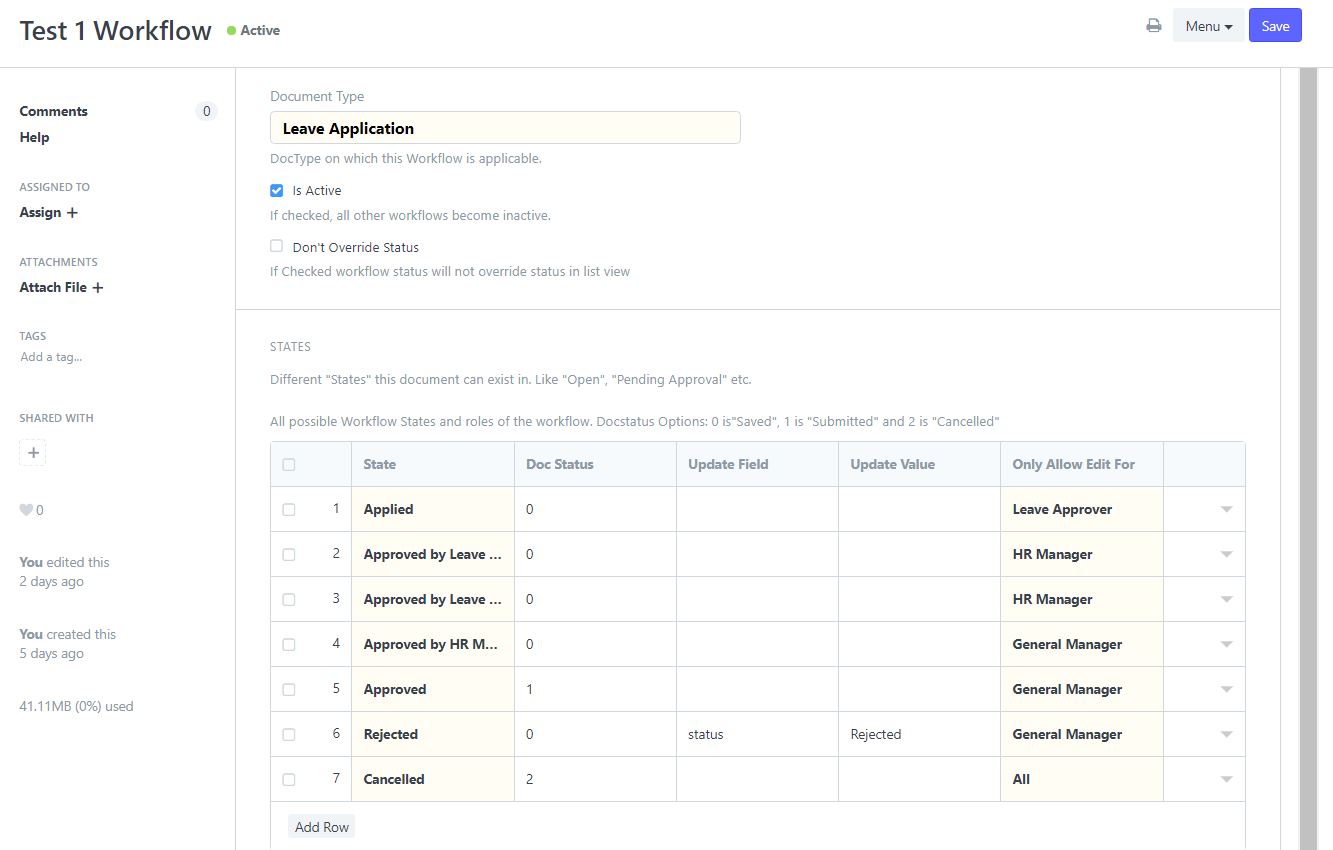Click the plus icon under Shared With
The height and width of the screenshot is (850, 1333).
coord(32,452)
